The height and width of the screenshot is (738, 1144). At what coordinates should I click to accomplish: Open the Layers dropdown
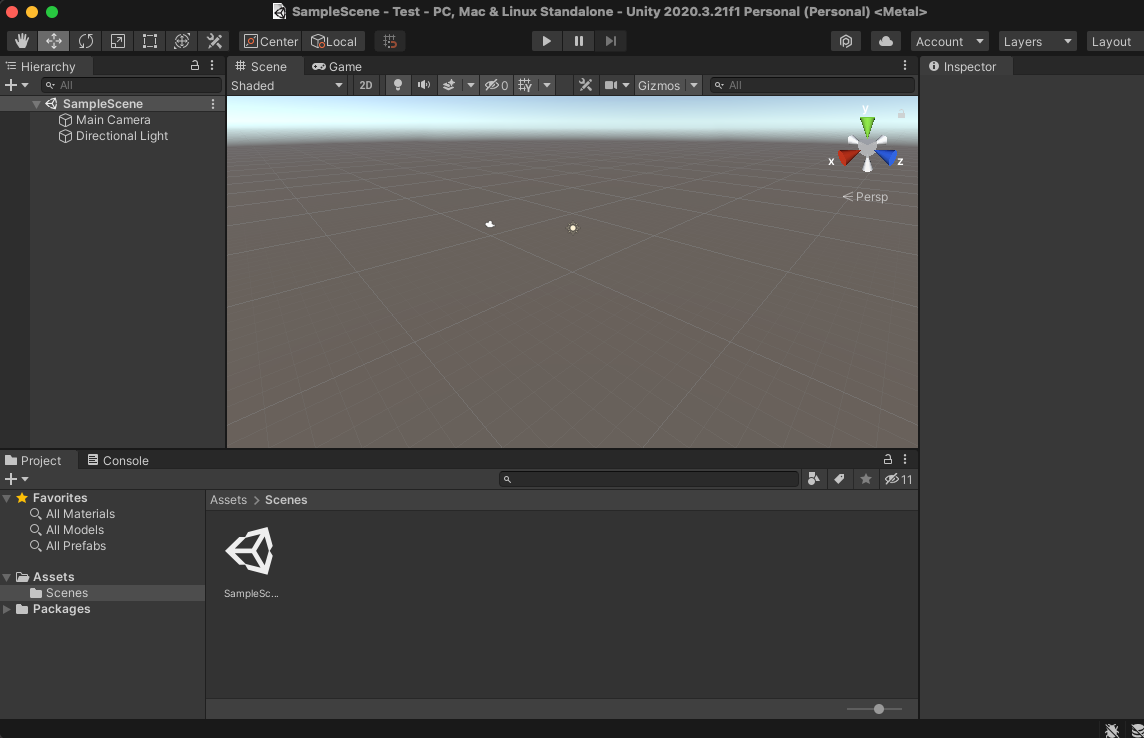1037,41
